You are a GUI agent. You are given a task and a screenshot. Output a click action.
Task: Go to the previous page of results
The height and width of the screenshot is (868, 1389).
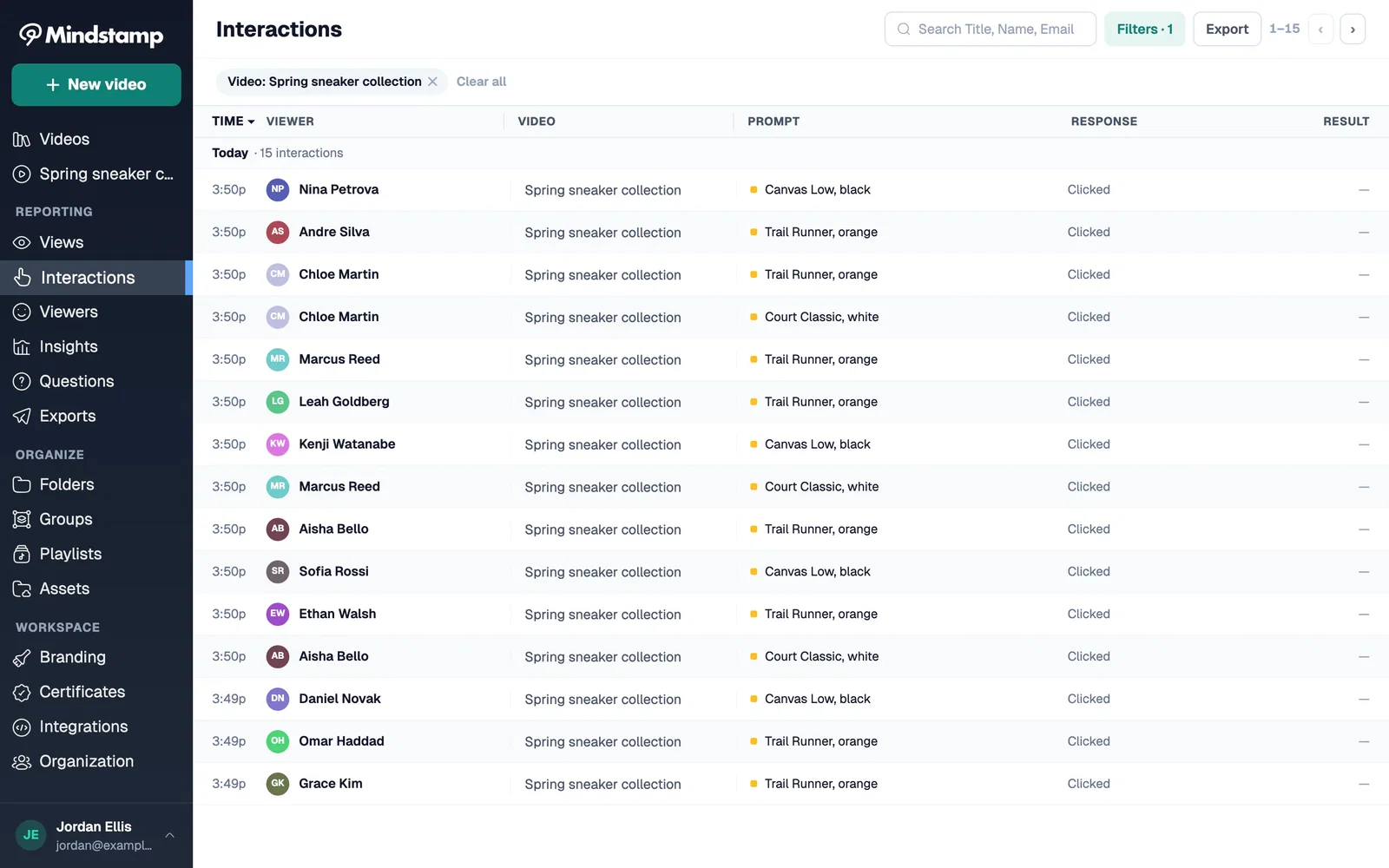coord(1320,30)
